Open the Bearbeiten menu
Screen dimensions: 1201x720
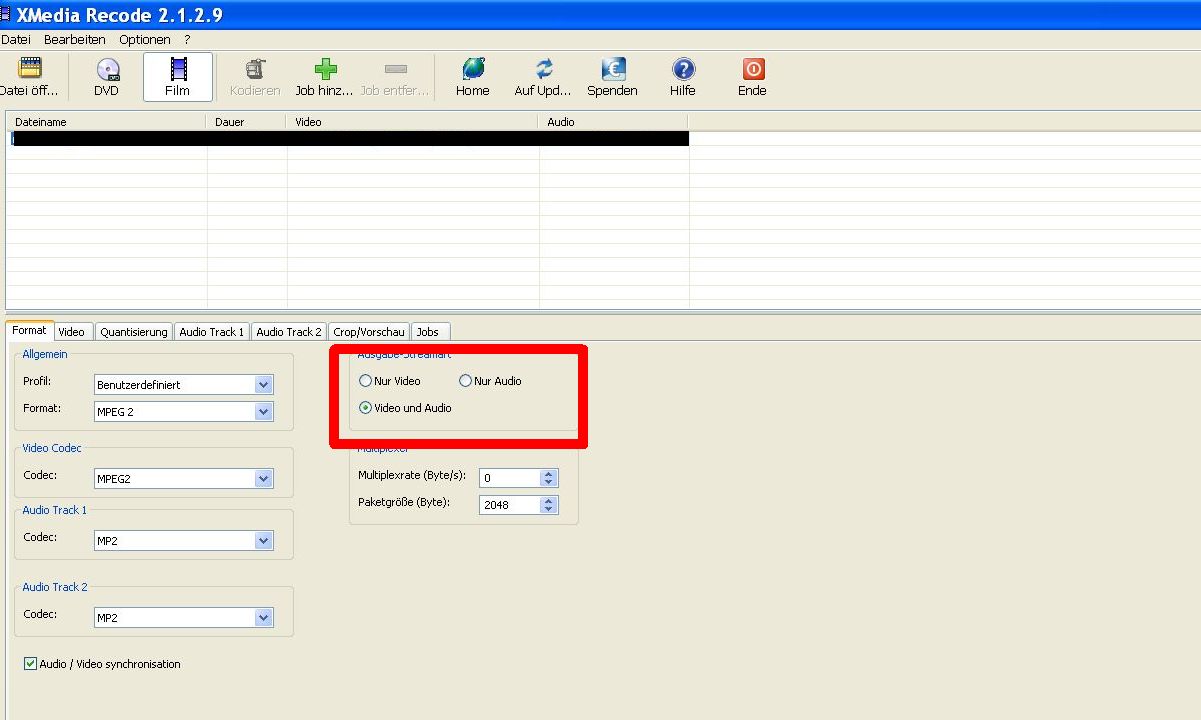pyautogui.click(x=75, y=40)
